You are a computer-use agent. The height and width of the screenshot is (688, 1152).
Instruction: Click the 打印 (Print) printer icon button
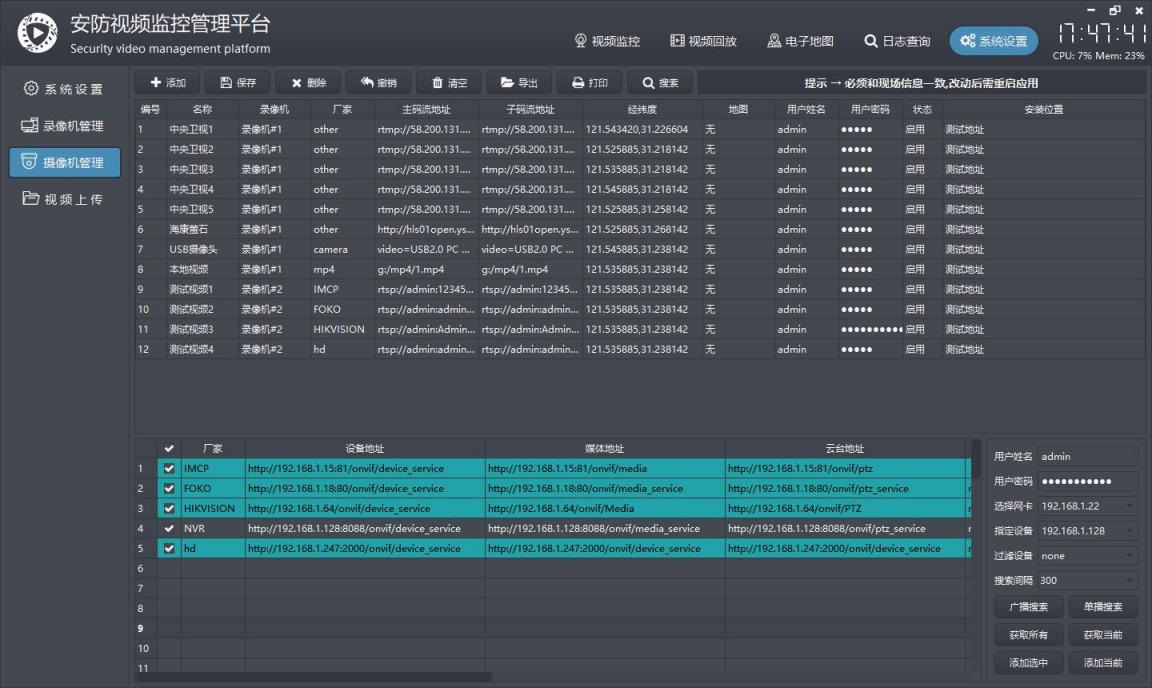click(590, 83)
